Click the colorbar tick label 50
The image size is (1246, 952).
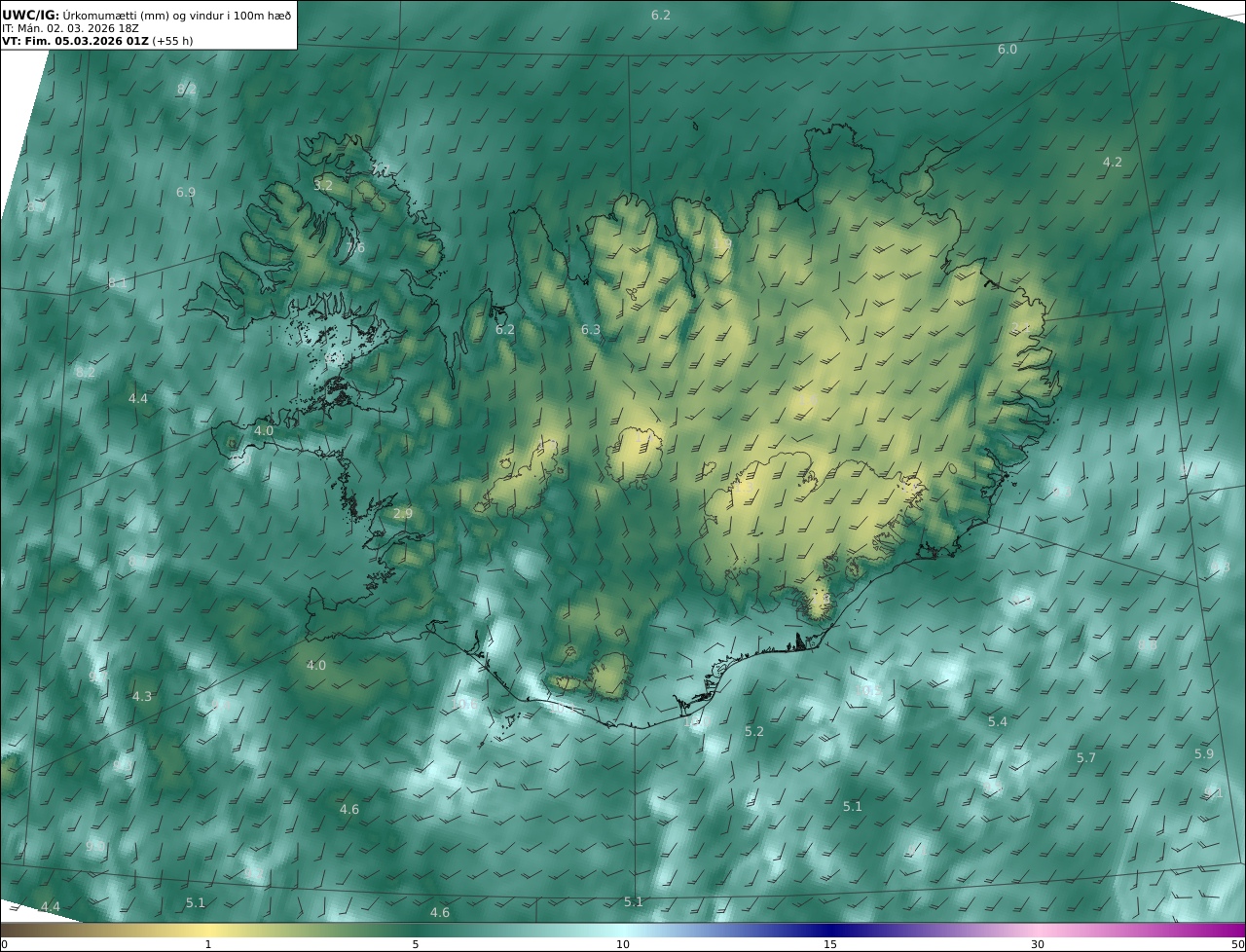point(1237,944)
